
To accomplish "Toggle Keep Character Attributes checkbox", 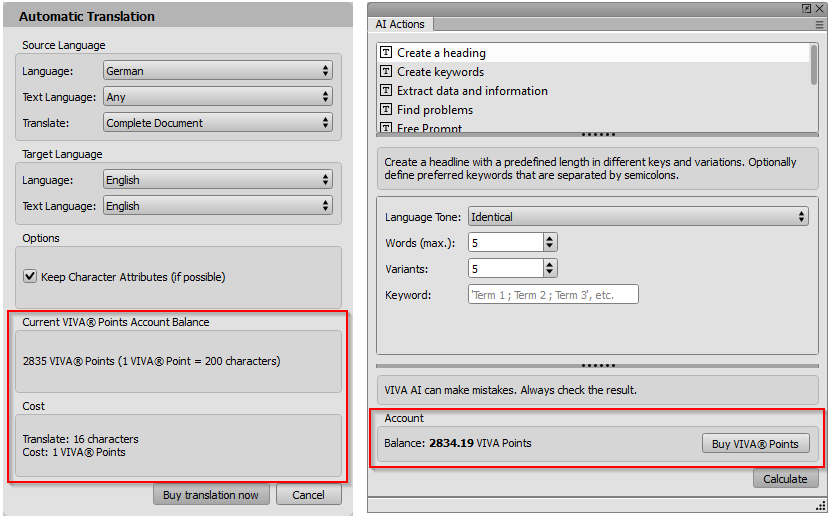I will coord(30,277).
